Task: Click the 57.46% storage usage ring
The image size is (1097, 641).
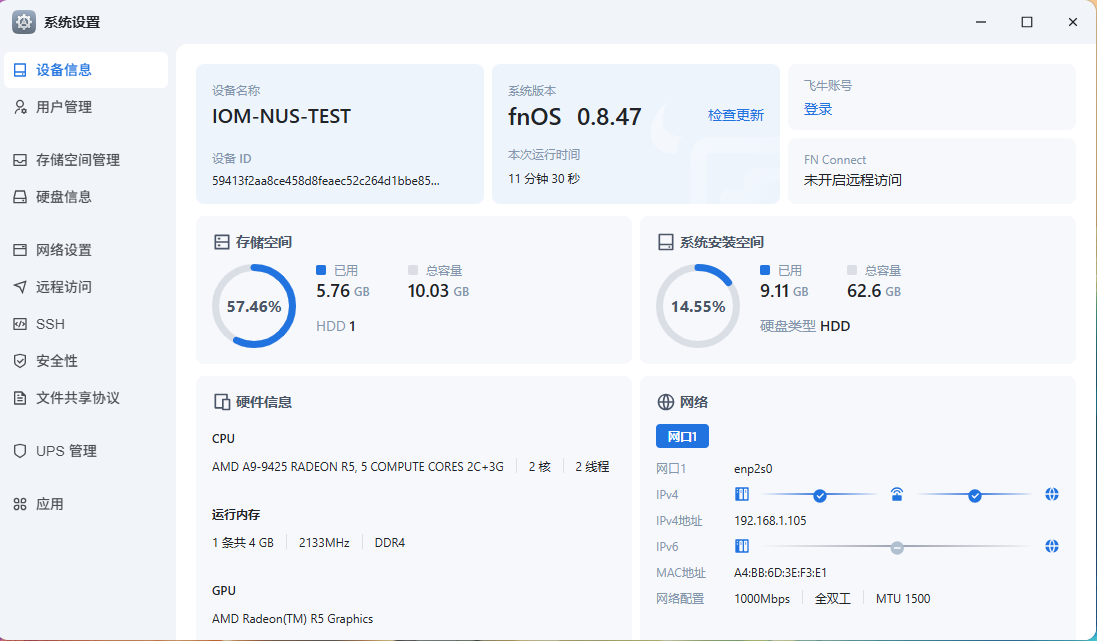Action: pyautogui.click(x=254, y=306)
